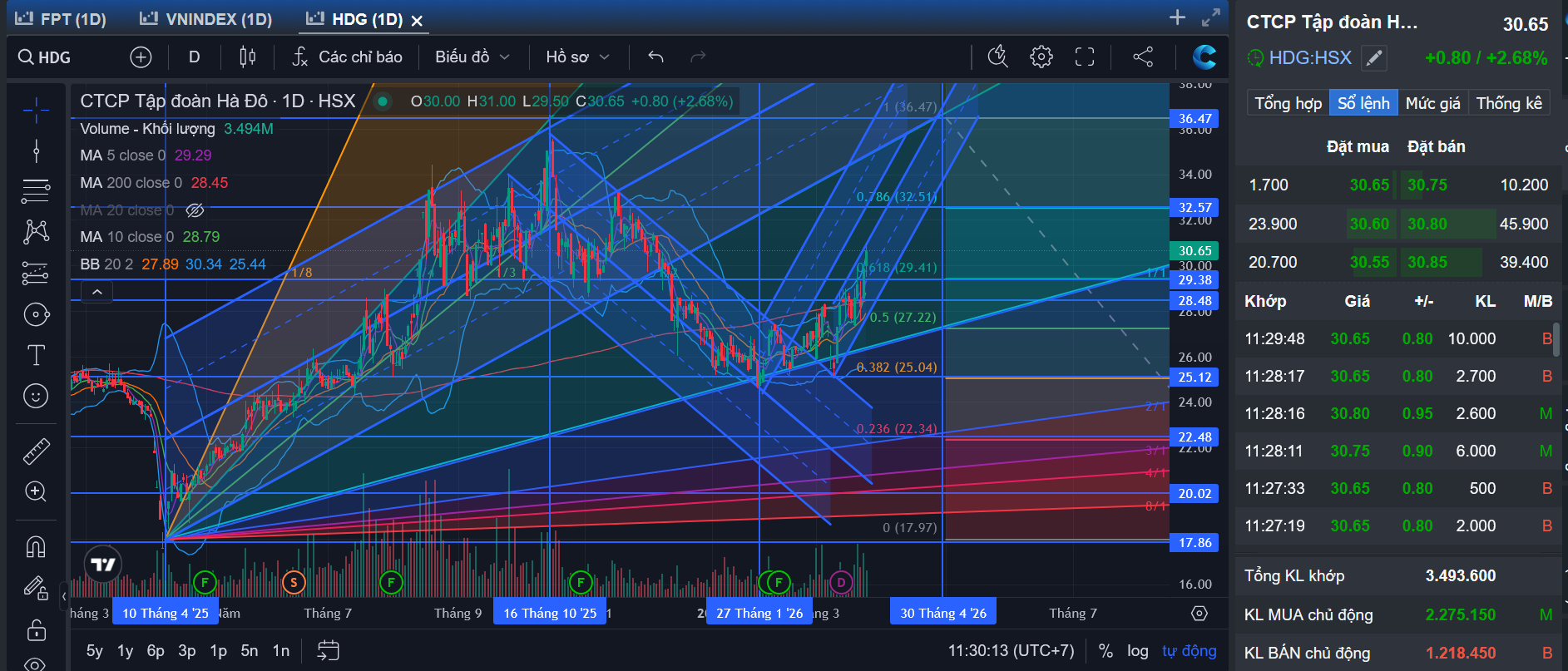The width and height of the screenshot is (1568, 671).
Task: Toggle log scale mode
Action: (1137, 650)
